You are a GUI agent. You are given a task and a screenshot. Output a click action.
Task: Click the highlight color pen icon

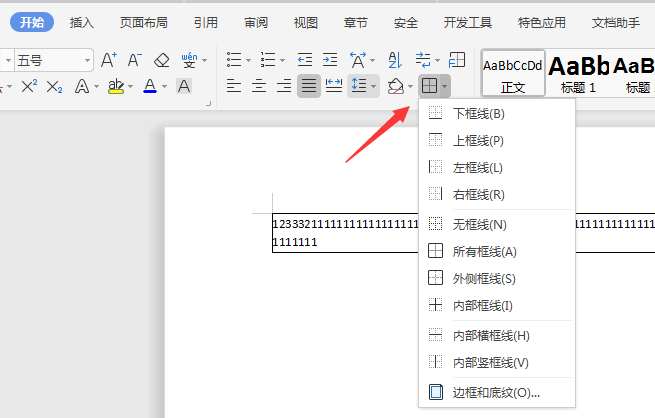point(116,86)
